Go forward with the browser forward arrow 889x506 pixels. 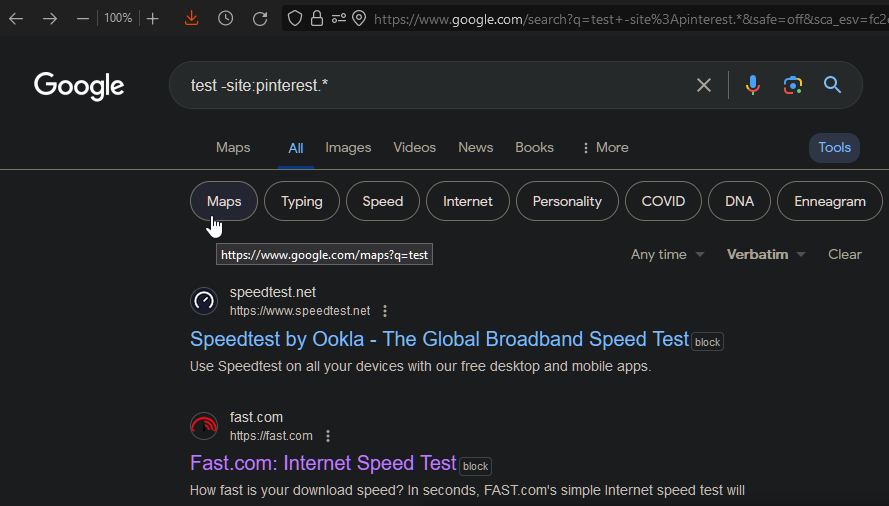point(50,19)
